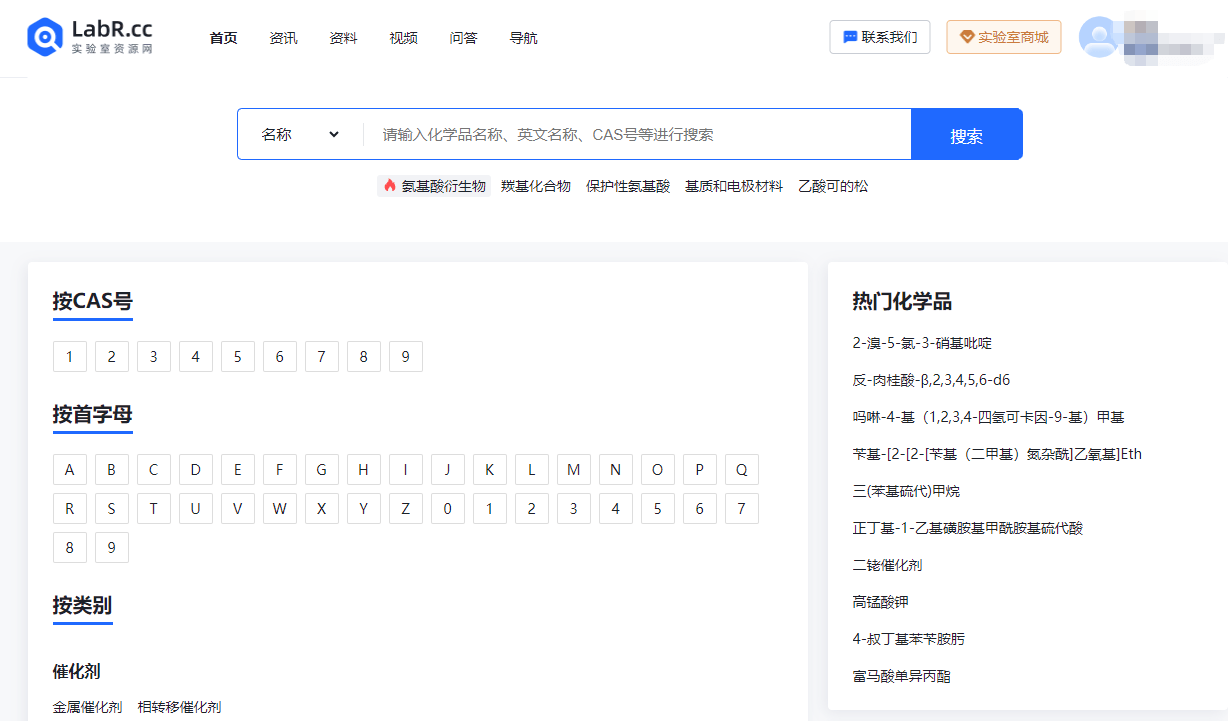Select hot keyword 羰基化合物

click(536, 186)
